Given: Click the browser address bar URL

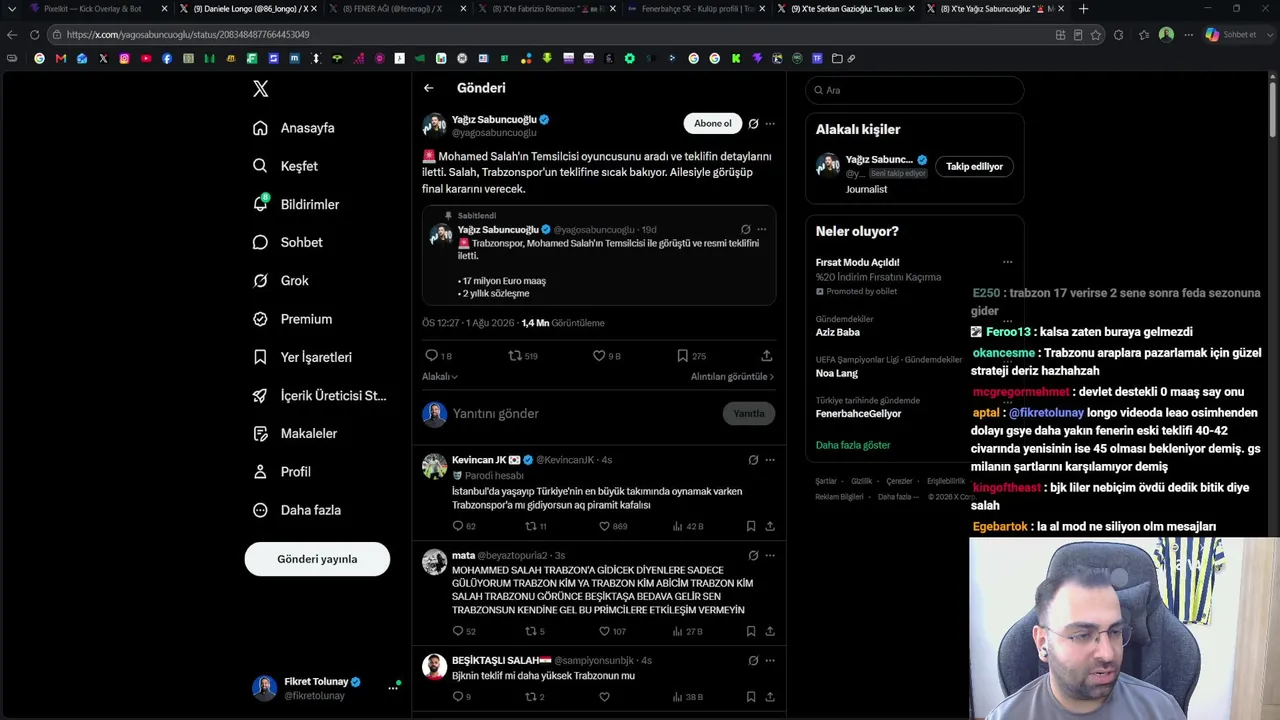Looking at the screenshot, I should pos(188,35).
